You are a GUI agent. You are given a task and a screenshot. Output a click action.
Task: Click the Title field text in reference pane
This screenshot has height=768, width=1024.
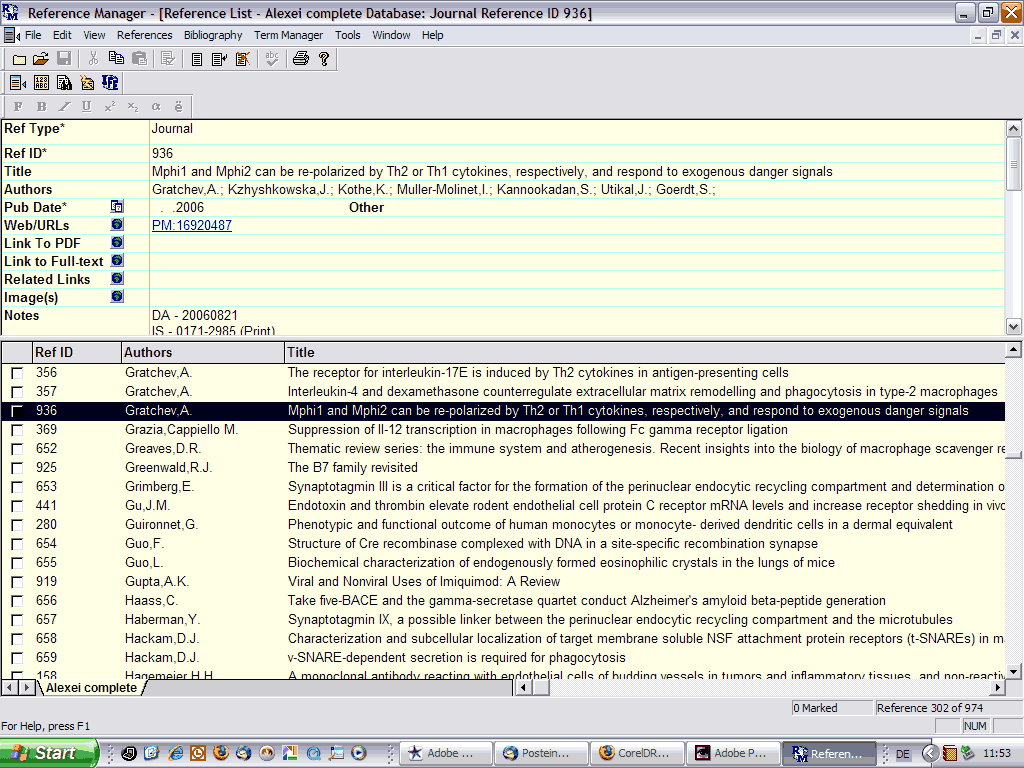tap(492, 172)
